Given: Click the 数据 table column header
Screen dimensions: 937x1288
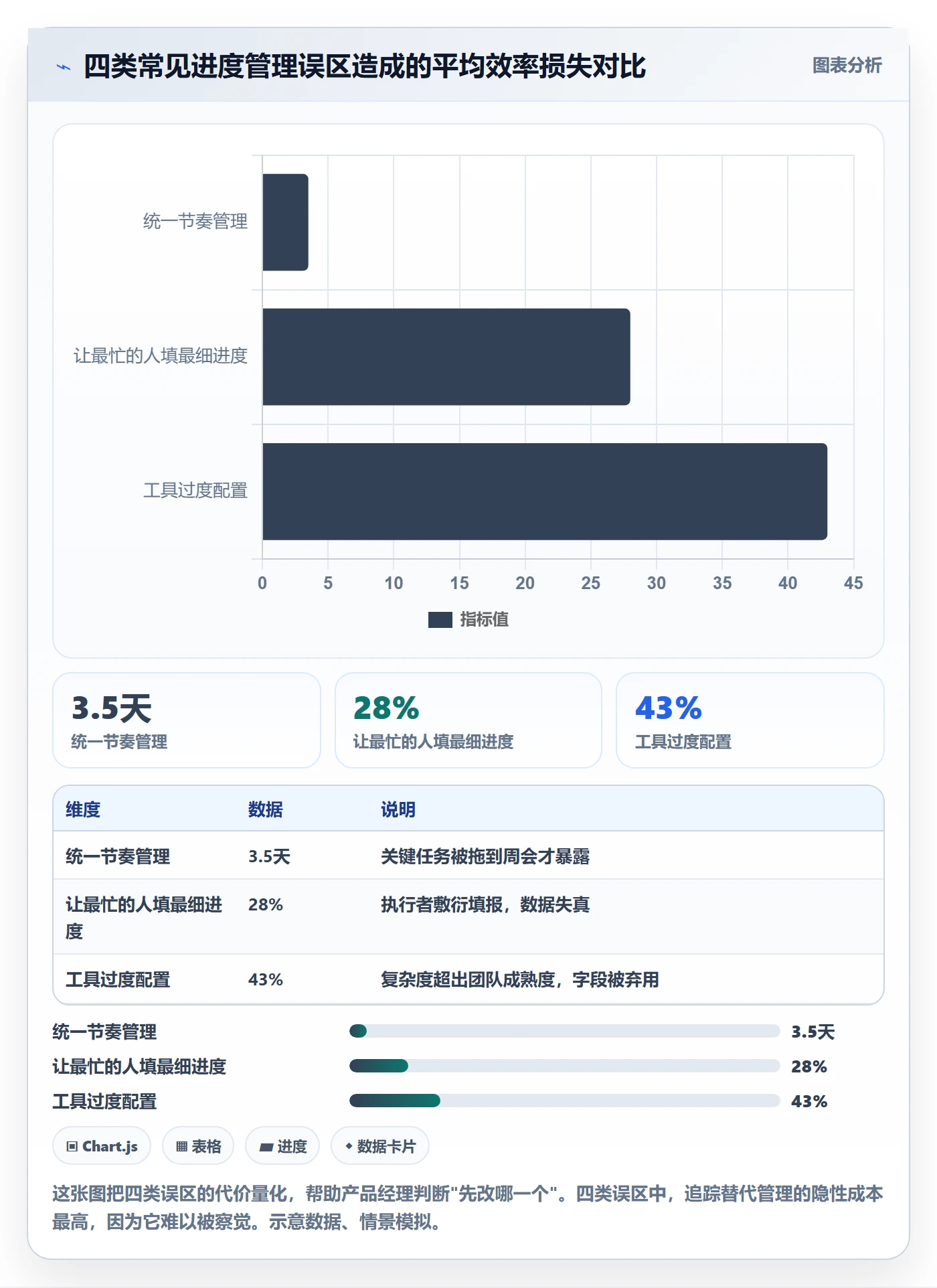Looking at the screenshot, I should [266, 809].
